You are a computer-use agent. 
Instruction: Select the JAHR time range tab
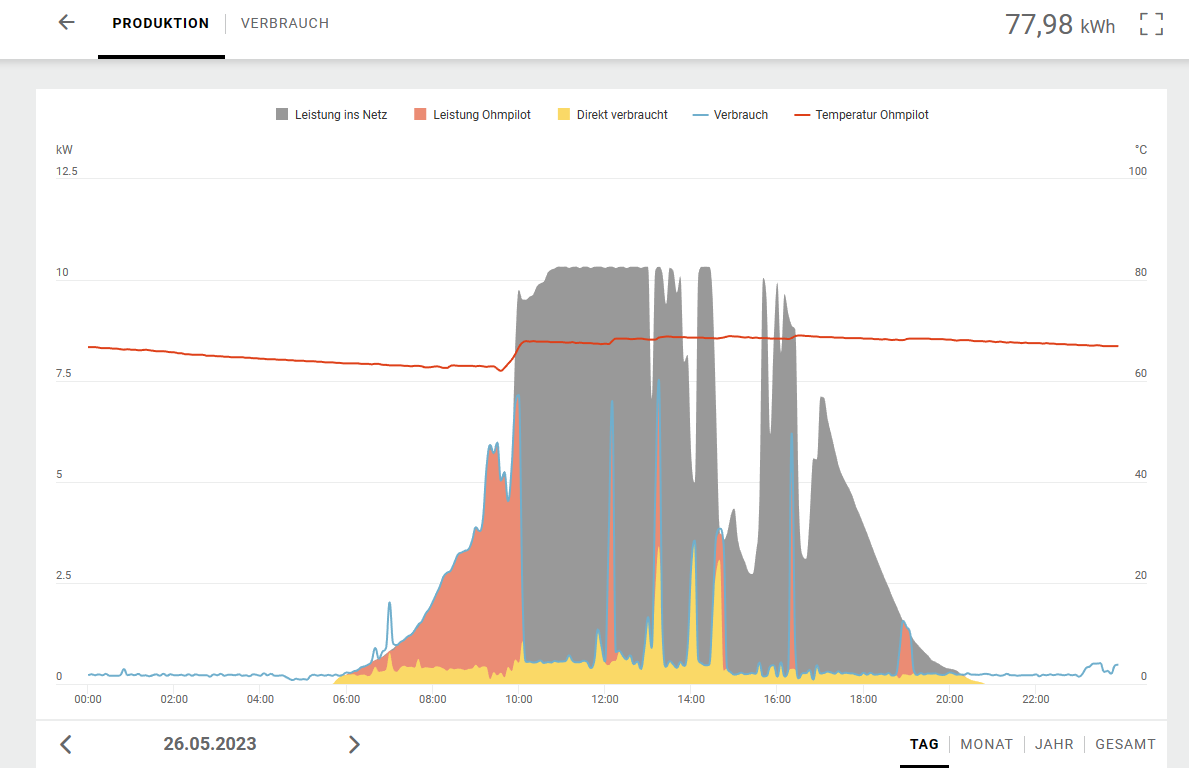pos(1054,744)
